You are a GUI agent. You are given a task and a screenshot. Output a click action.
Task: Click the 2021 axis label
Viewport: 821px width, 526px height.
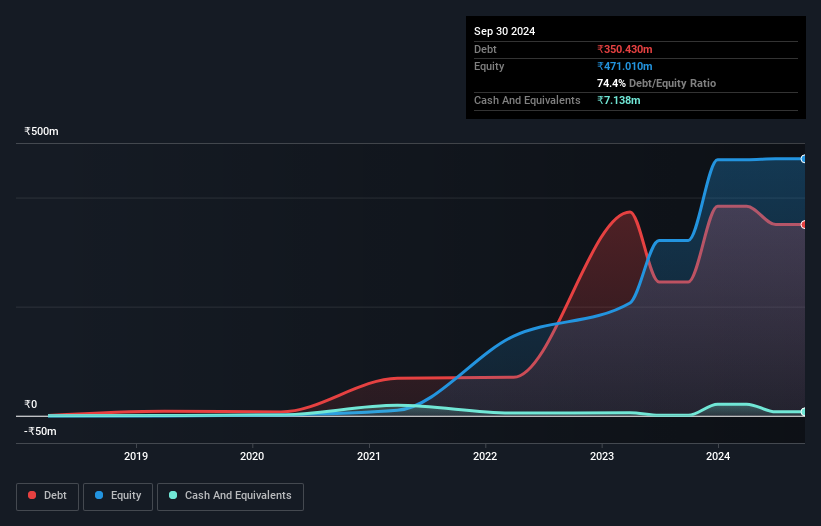pos(369,456)
